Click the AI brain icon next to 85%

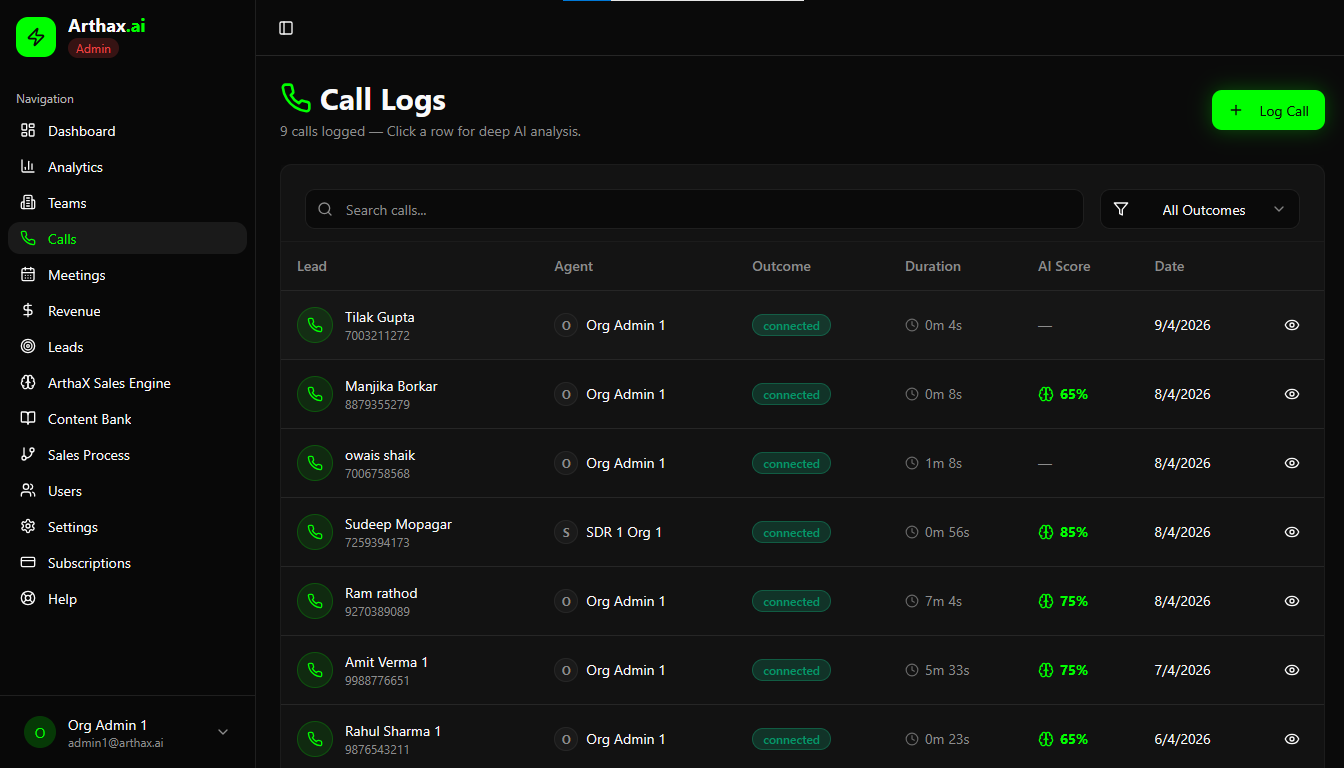coord(1046,533)
